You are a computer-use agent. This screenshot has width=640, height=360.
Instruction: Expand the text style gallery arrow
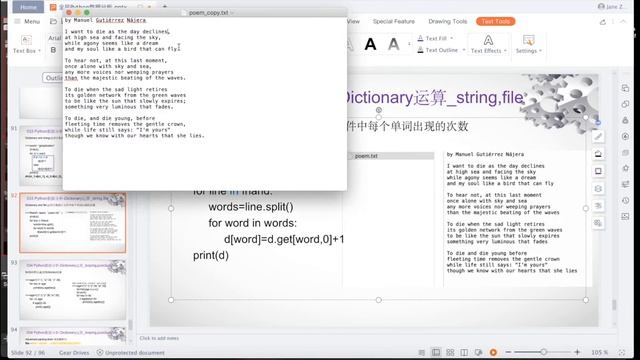[409, 44]
